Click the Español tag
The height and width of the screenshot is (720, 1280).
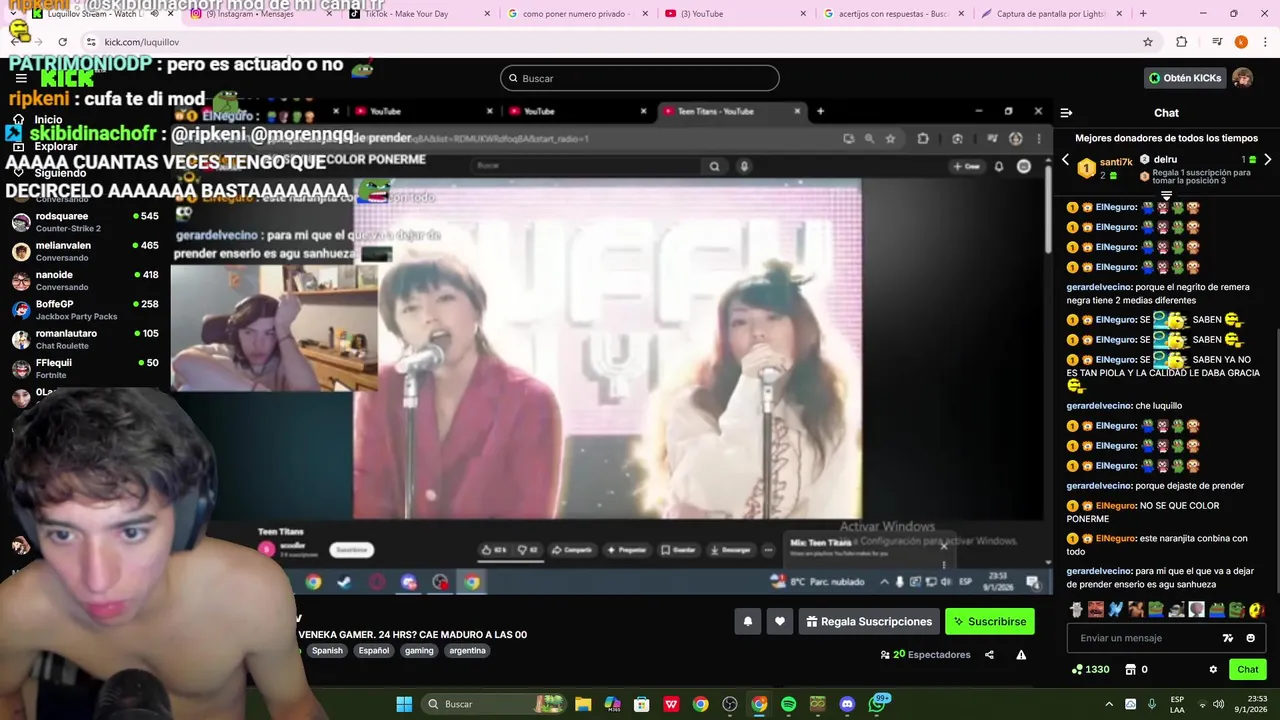coord(374,650)
